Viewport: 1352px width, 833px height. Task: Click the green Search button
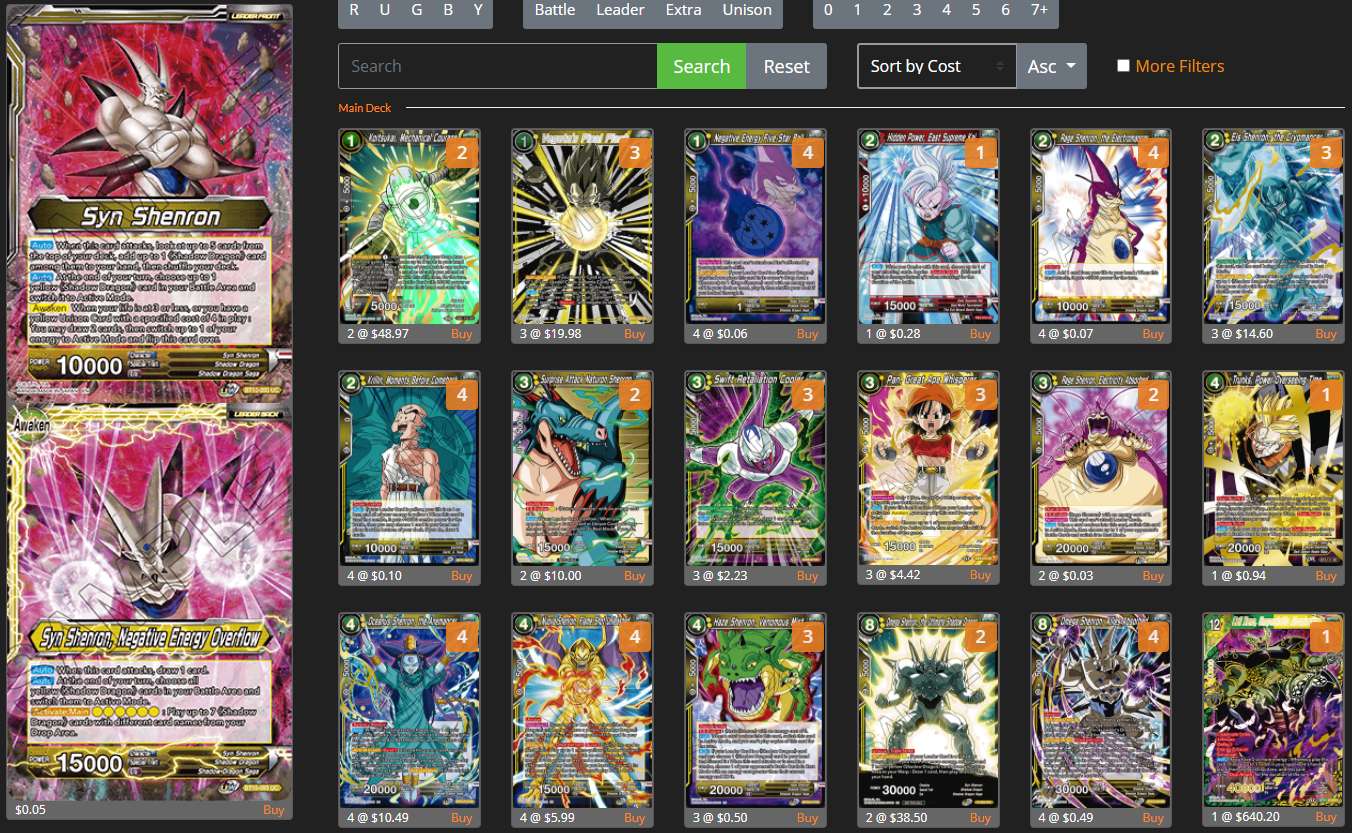701,65
